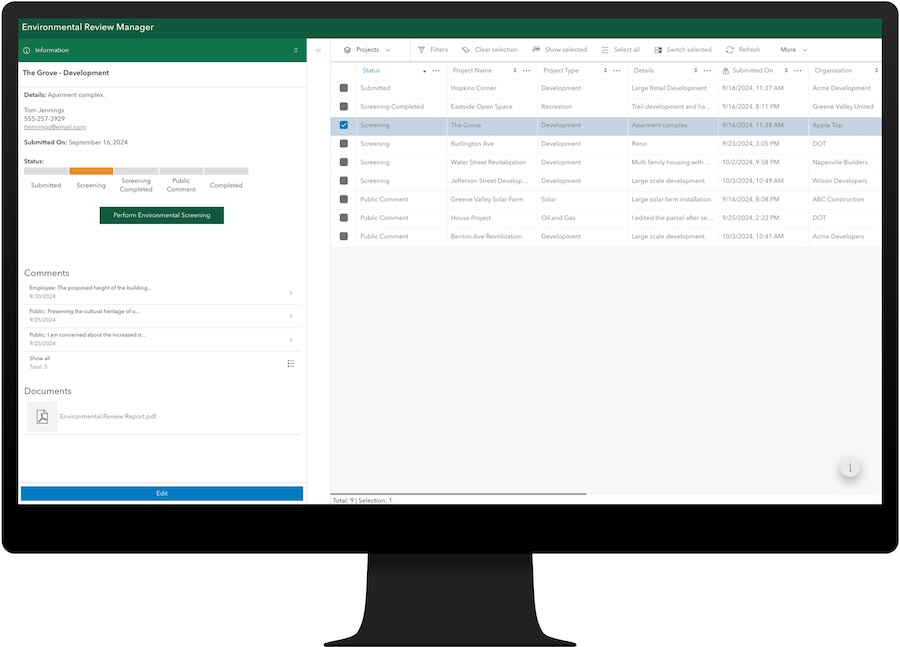Image resolution: width=900 pixels, height=647 pixels.
Task: Open the Status column options ellipsis
Action: click(434, 69)
